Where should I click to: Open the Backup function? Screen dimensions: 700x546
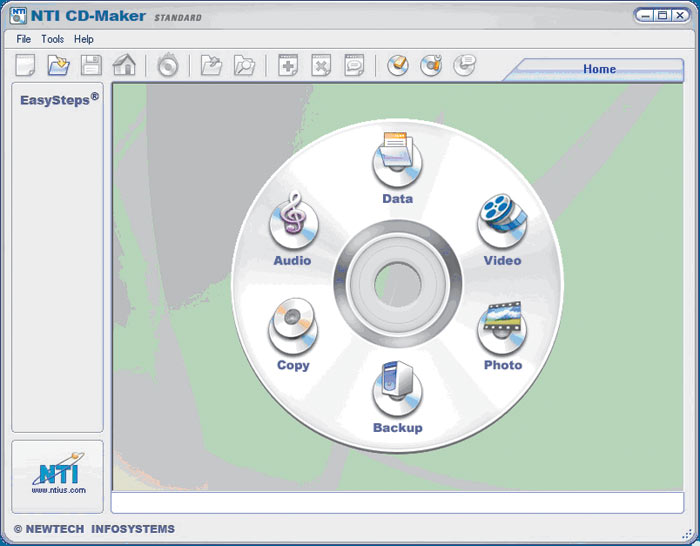click(397, 388)
